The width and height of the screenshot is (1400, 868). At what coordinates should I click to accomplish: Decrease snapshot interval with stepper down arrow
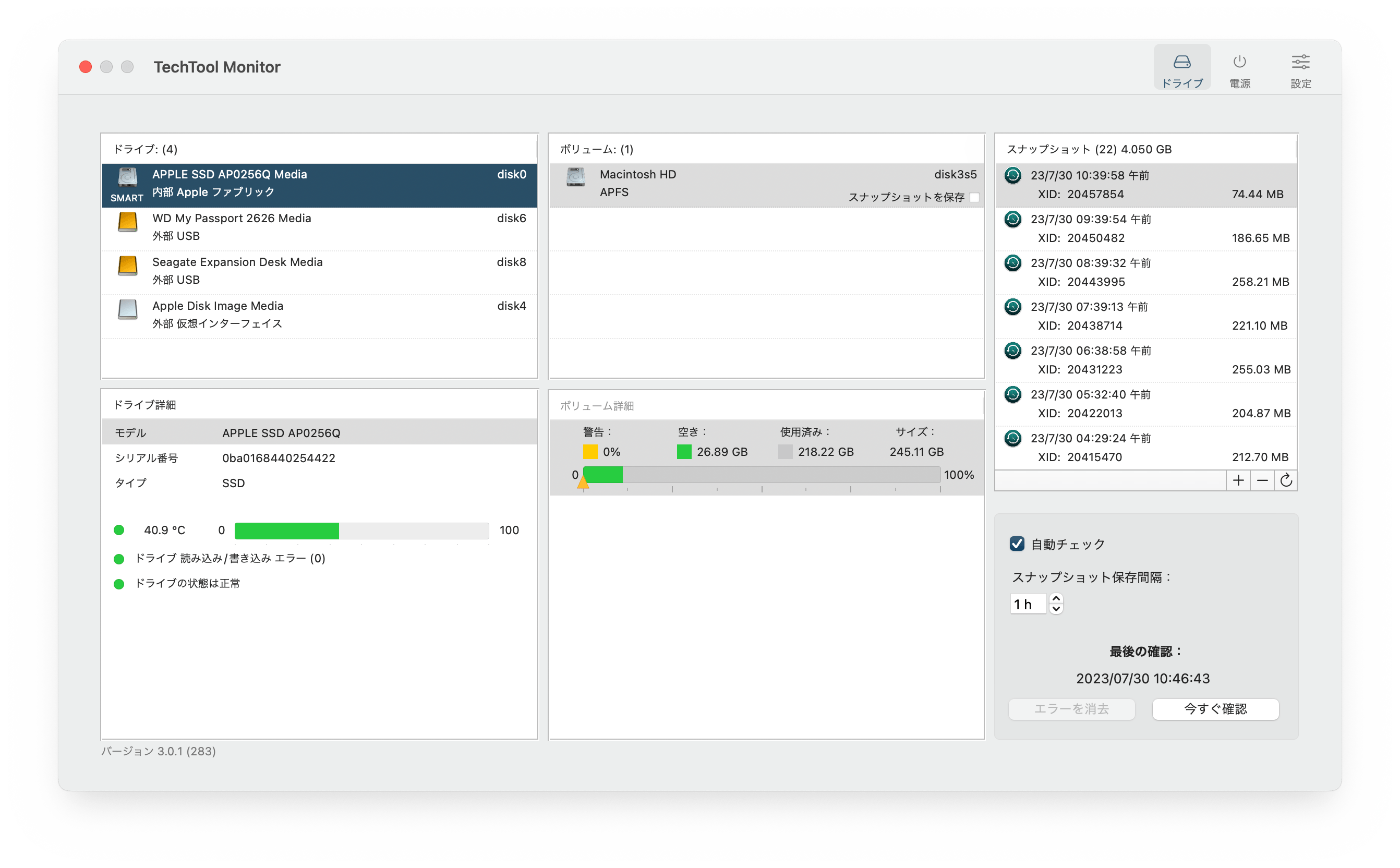point(1056,609)
